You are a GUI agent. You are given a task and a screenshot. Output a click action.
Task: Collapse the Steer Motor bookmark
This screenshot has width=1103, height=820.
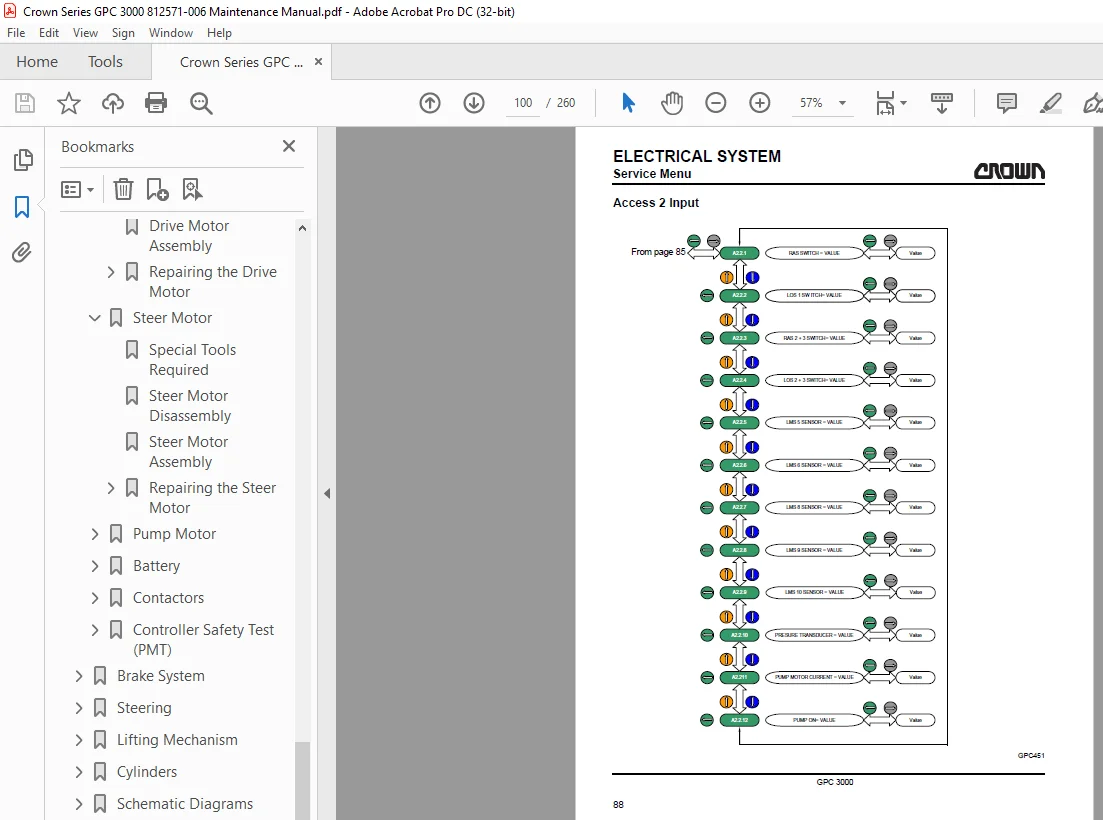[95, 318]
